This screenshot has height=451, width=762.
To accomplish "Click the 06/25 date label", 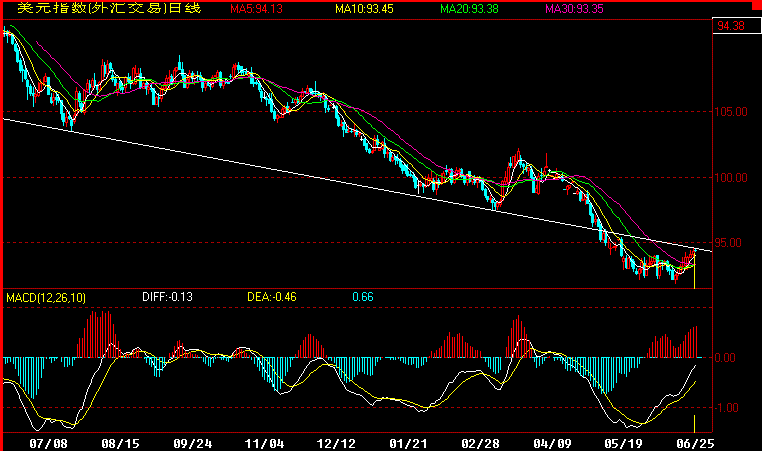I will click(x=695, y=444).
